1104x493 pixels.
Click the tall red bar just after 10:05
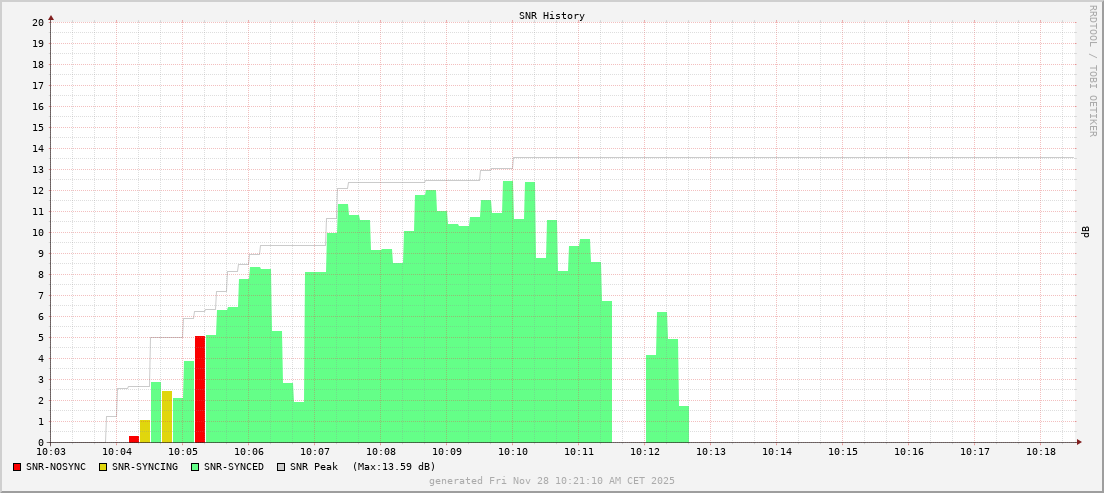coord(200,390)
